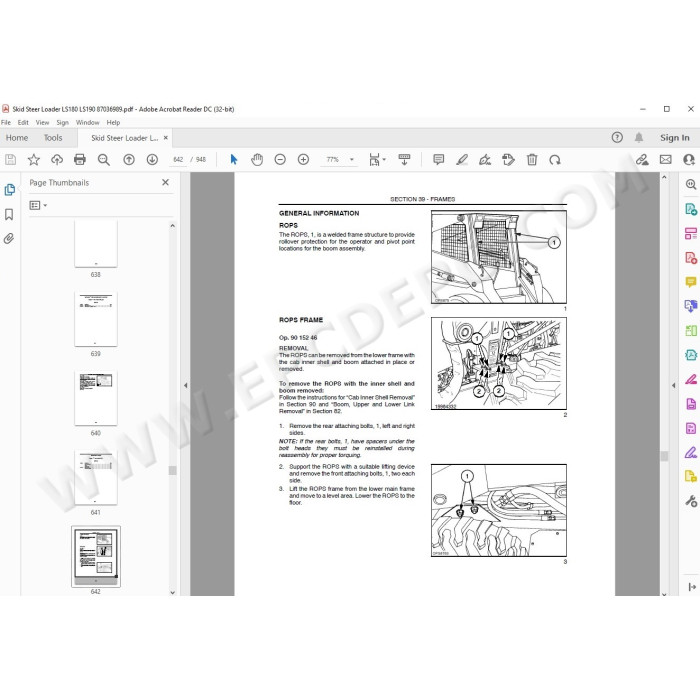Open File menu

tap(6, 122)
